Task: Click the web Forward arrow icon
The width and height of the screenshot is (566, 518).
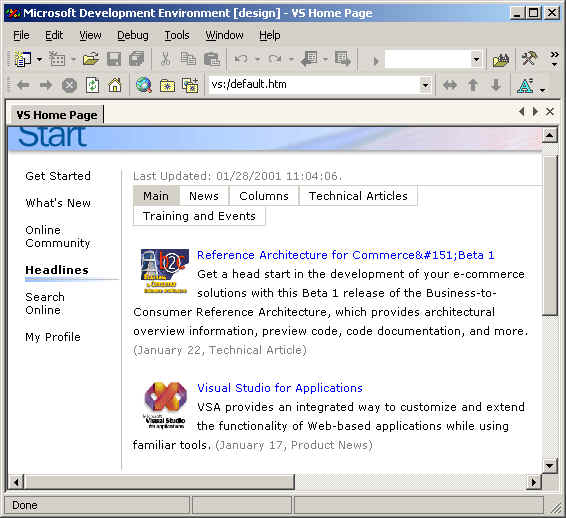Action: (x=46, y=85)
